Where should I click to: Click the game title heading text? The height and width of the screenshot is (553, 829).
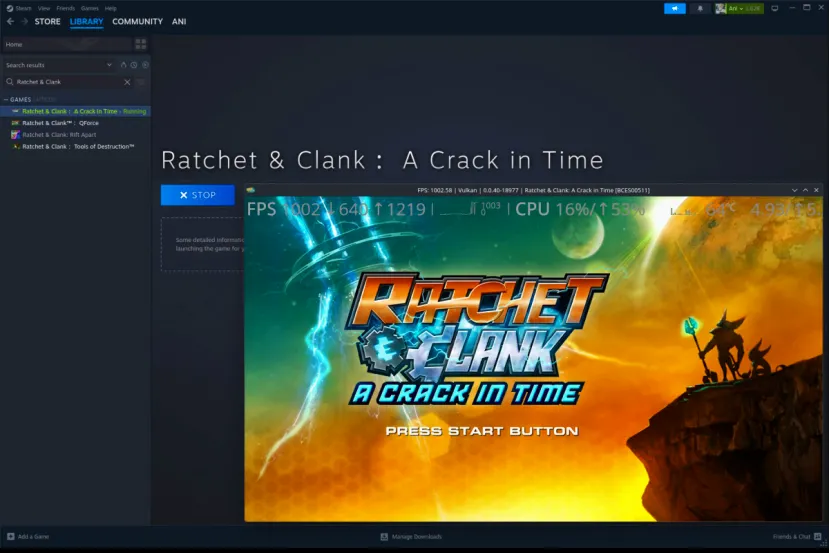click(x=382, y=160)
